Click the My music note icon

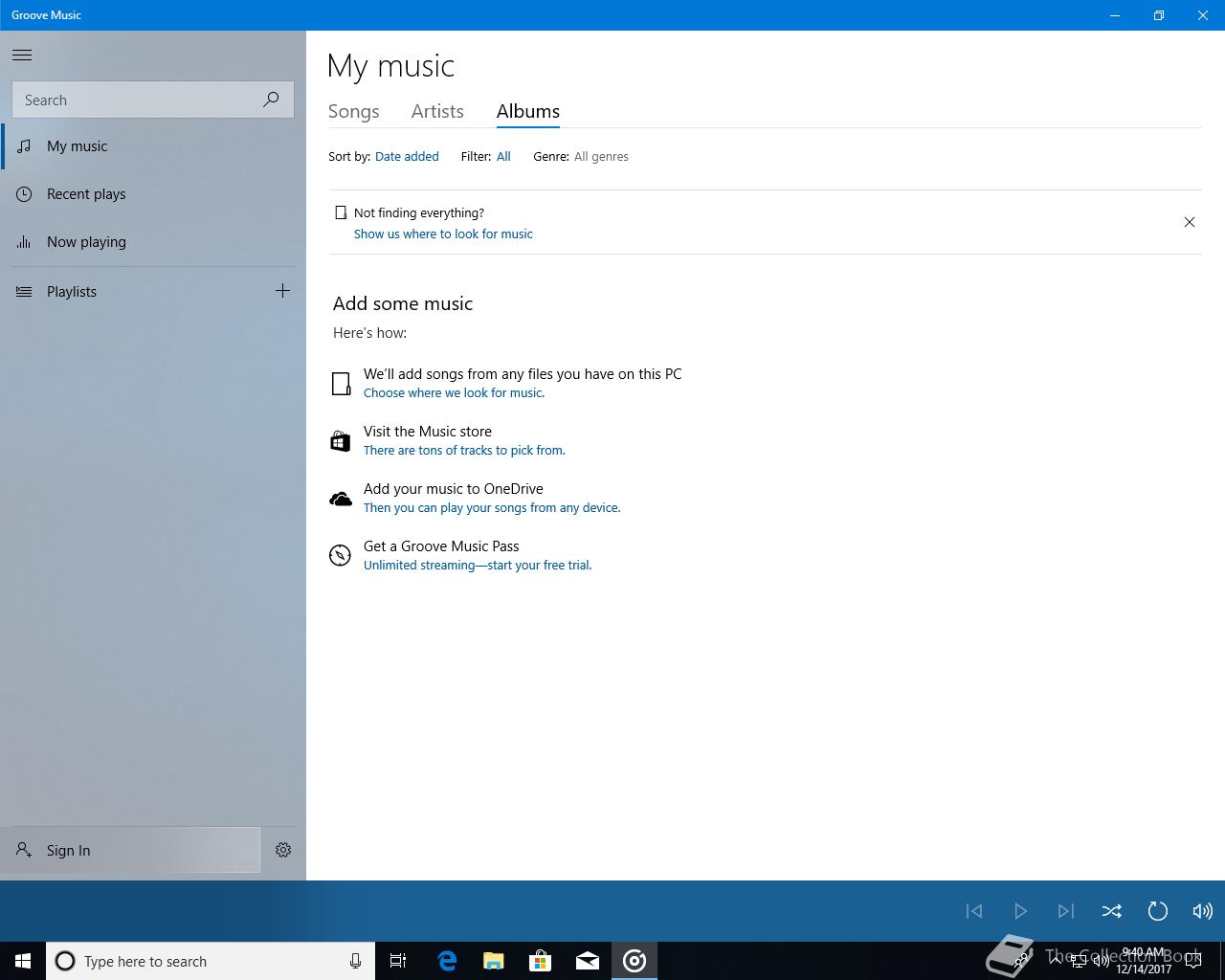(24, 146)
